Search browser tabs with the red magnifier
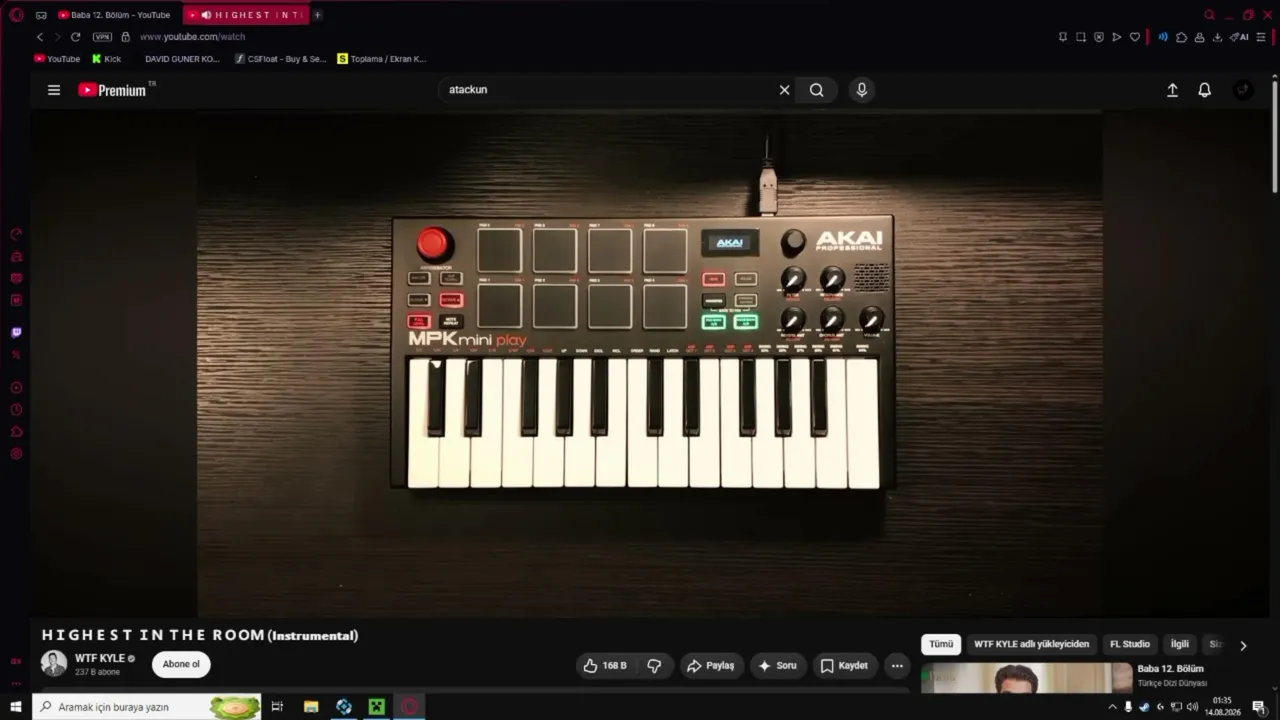Viewport: 1280px width, 720px height. [1209, 15]
